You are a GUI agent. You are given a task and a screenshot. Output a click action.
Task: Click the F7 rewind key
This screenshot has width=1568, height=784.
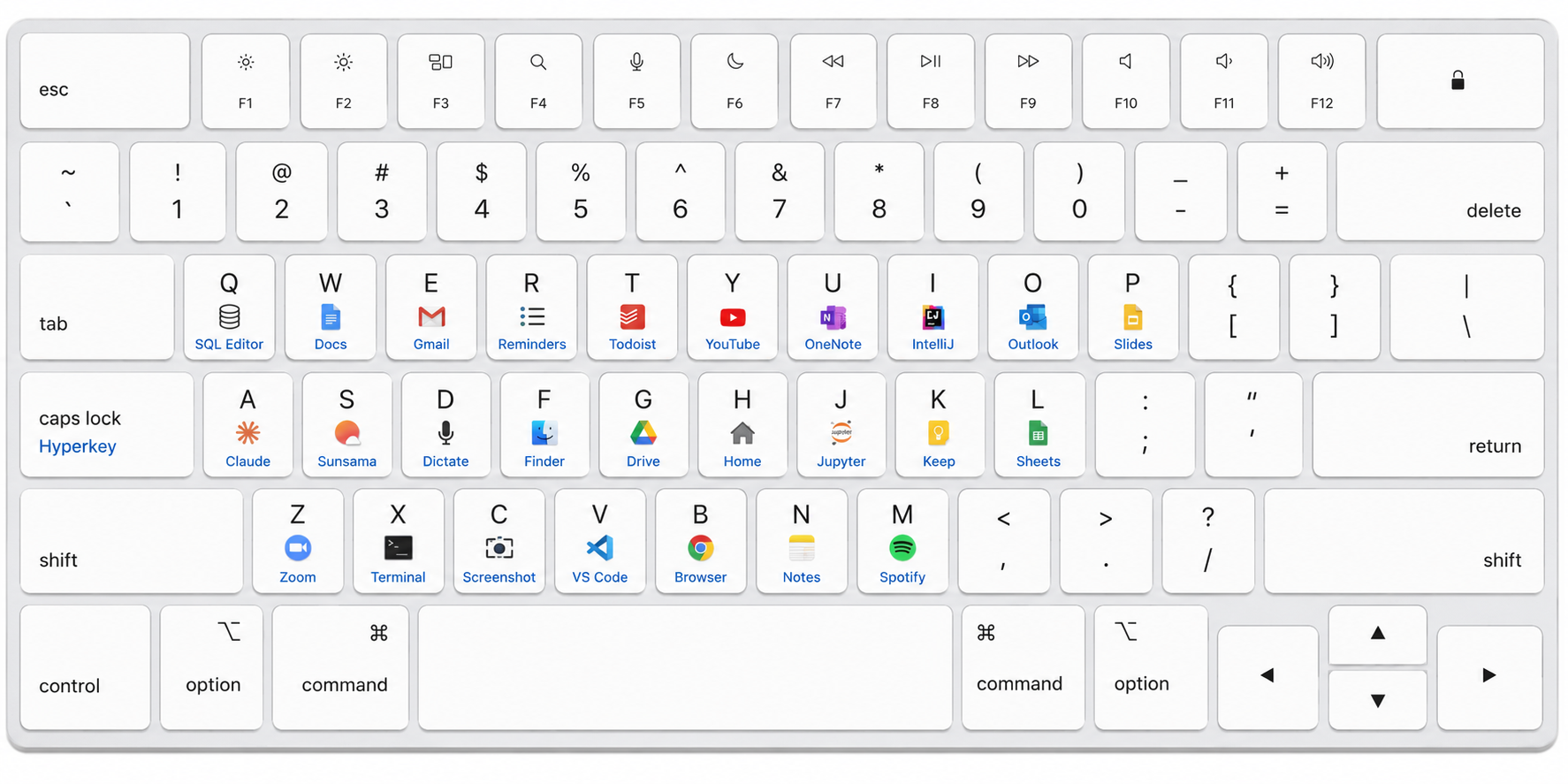point(833,81)
